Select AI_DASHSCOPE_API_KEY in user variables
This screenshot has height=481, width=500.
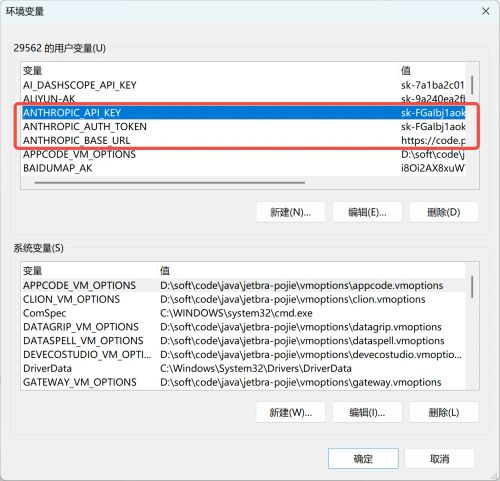[x=244, y=85]
